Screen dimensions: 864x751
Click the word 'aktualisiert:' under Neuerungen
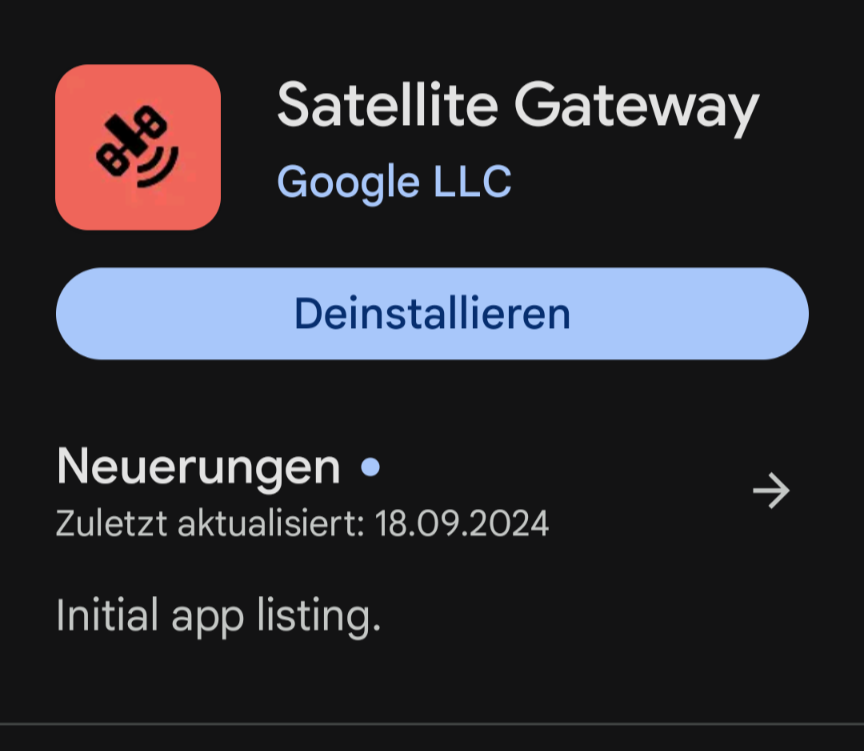[x=270, y=523]
